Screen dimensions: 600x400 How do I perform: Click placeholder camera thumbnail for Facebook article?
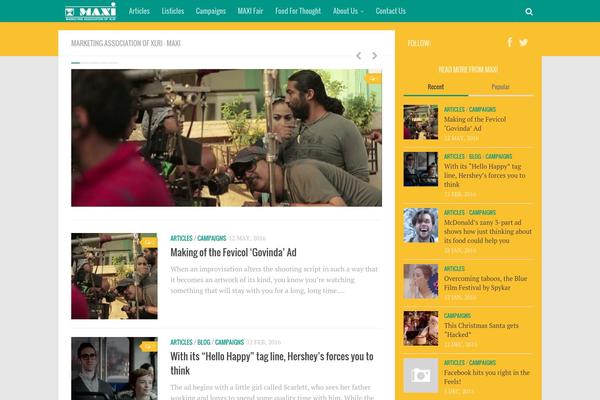coord(421,376)
